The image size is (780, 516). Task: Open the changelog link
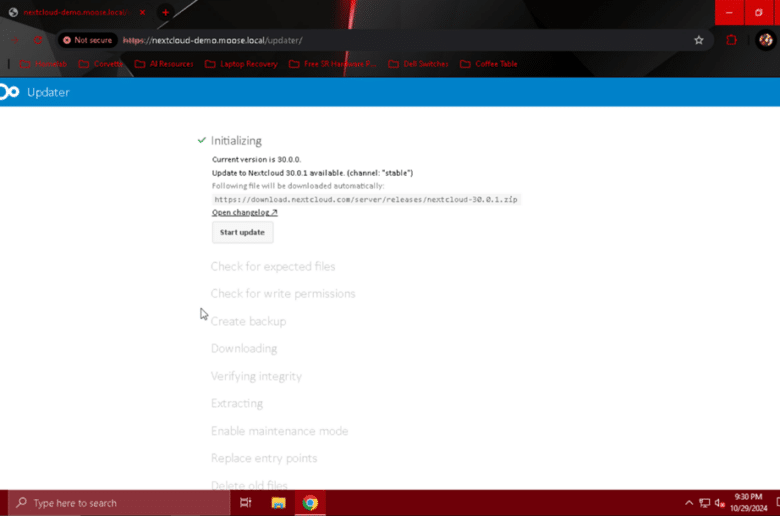(x=244, y=212)
